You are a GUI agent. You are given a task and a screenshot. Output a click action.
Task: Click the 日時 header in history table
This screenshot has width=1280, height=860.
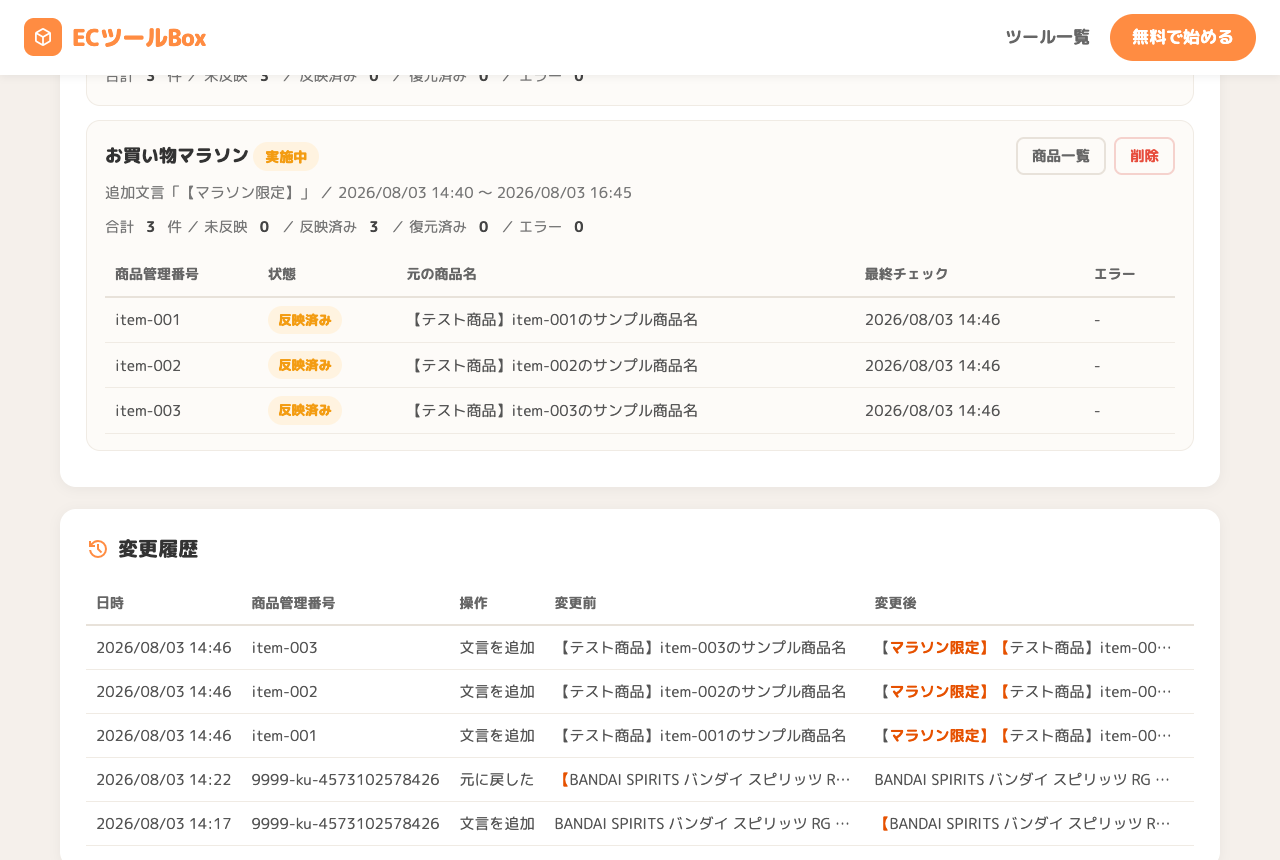[110, 603]
